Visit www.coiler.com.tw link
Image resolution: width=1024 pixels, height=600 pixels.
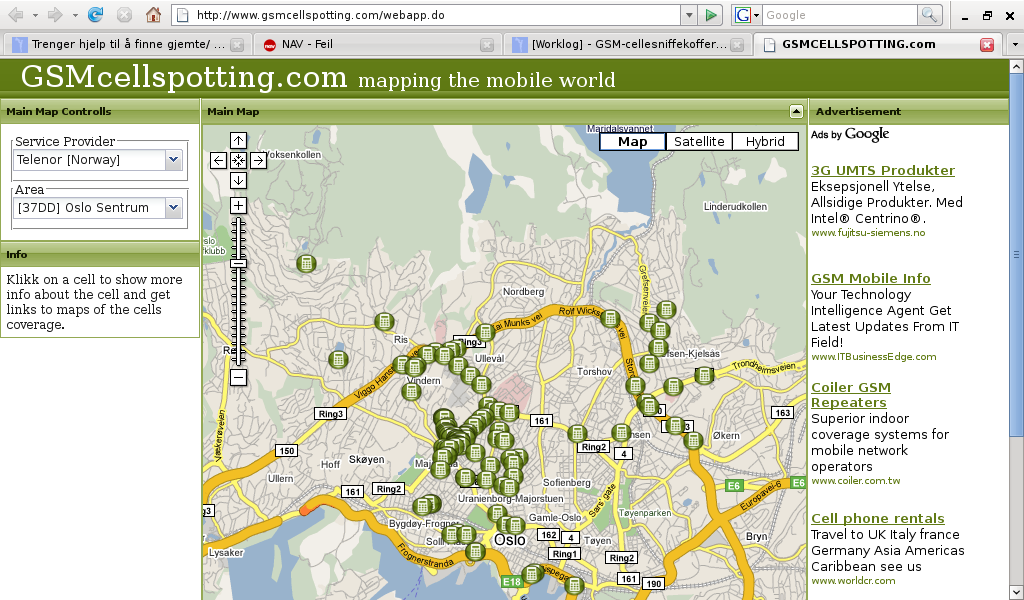coord(856,481)
